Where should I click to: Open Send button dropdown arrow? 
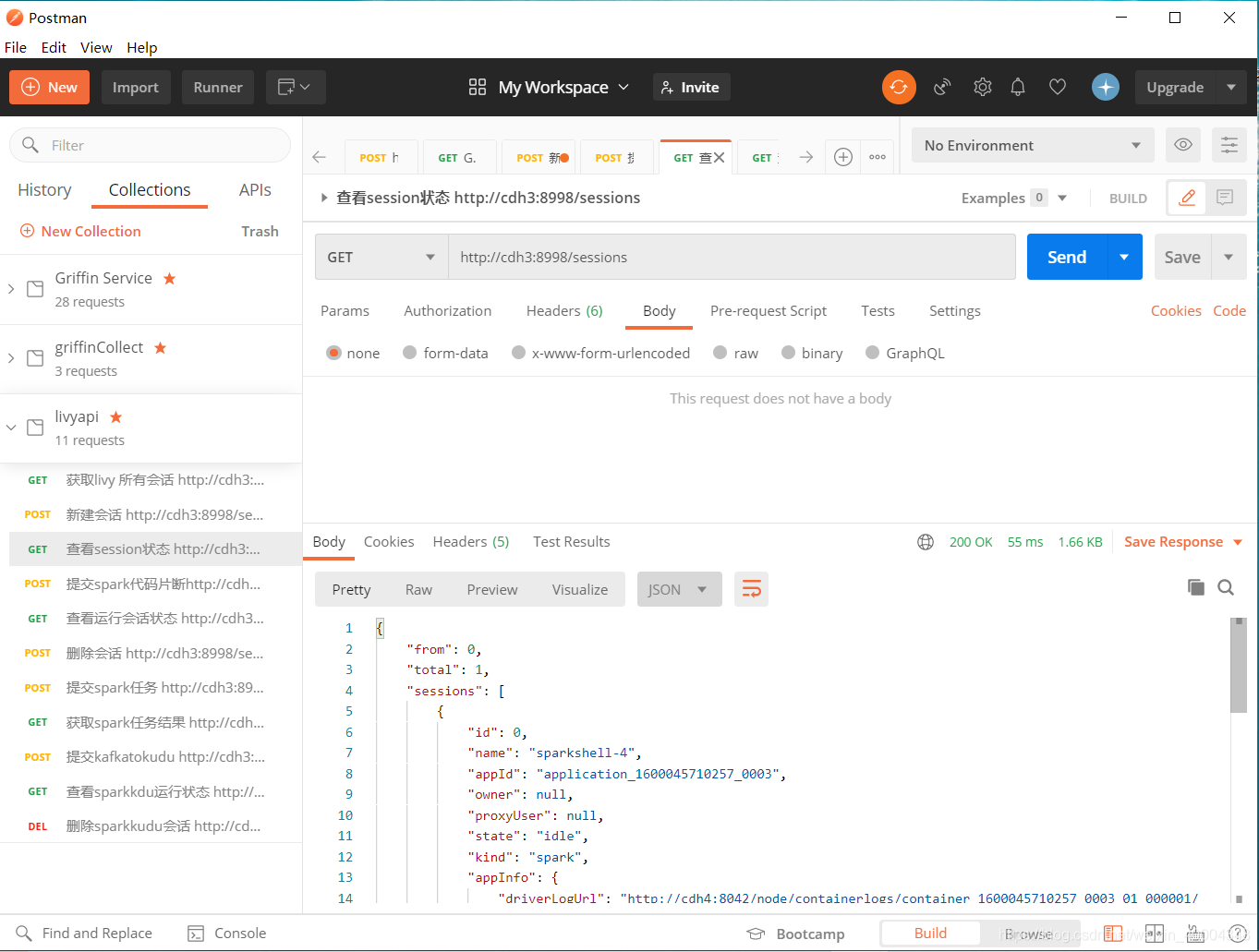pyautogui.click(x=1124, y=257)
